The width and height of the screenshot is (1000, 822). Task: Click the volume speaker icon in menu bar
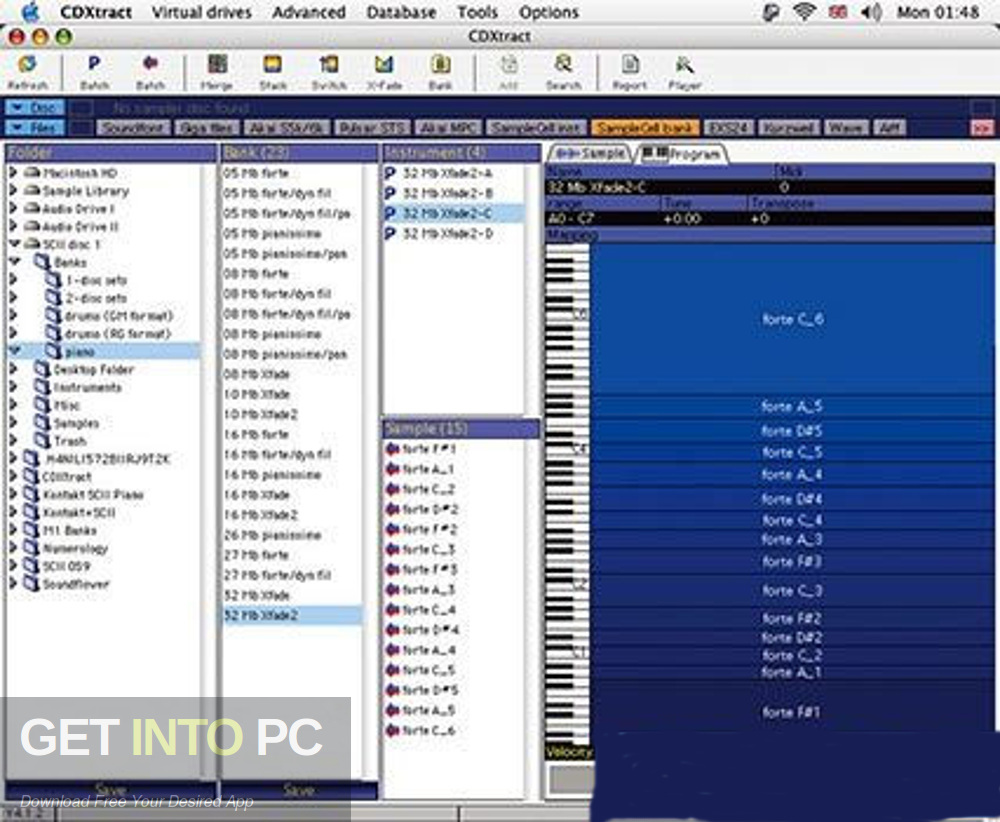(871, 11)
